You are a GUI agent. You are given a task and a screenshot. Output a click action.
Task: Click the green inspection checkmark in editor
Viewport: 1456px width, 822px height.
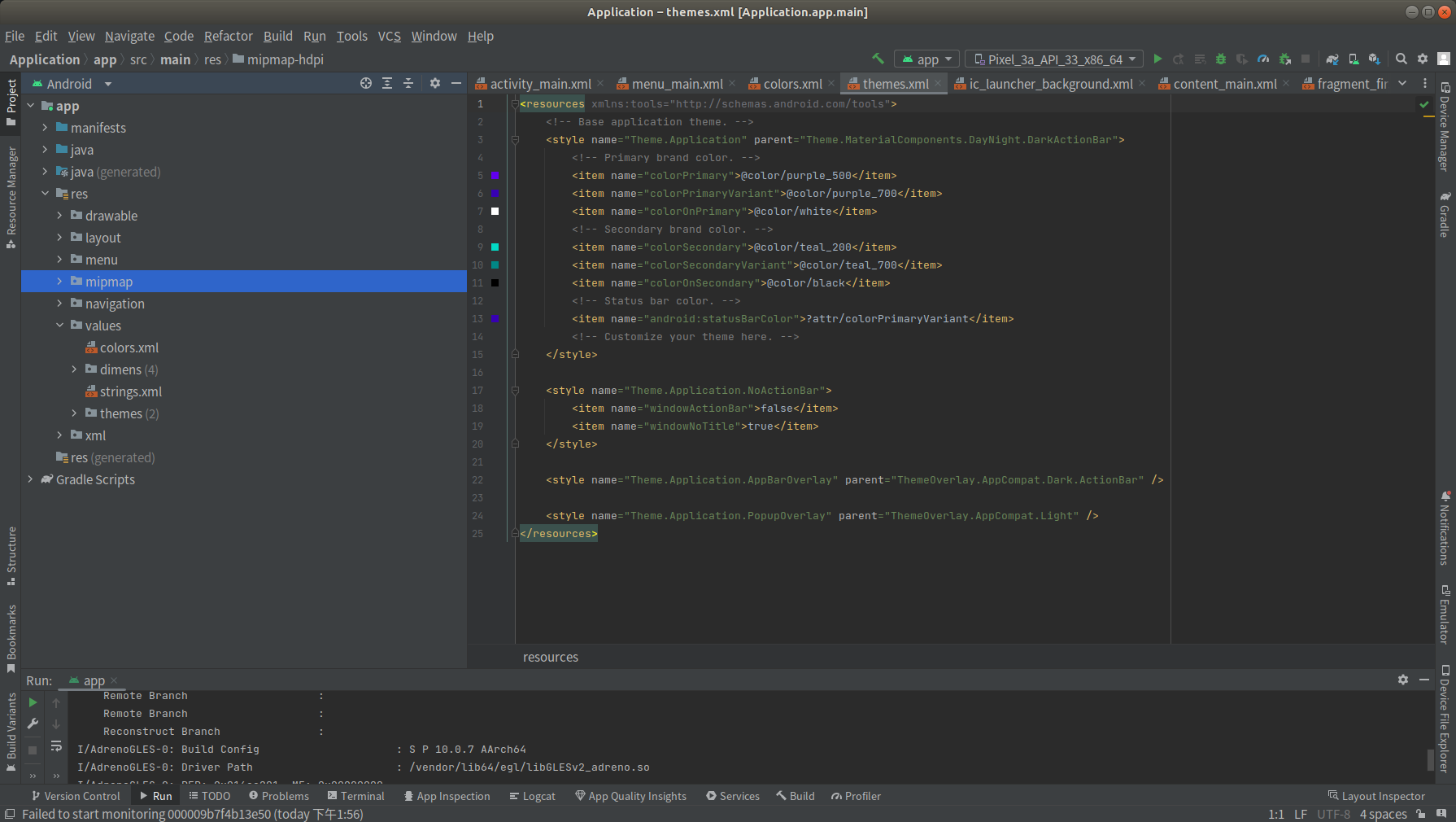click(x=1424, y=104)
